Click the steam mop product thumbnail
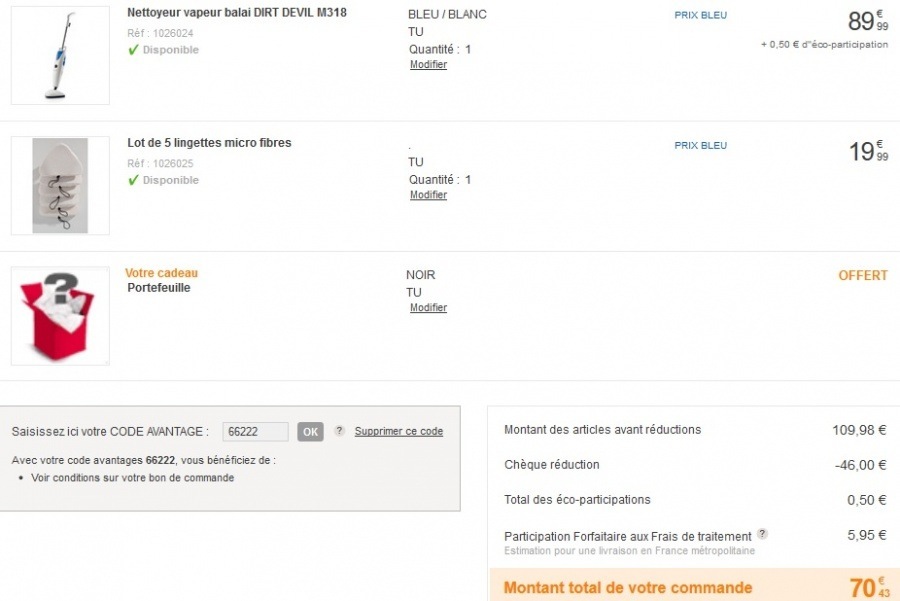Viewport: 900px width, 601px height. (60, 55)
